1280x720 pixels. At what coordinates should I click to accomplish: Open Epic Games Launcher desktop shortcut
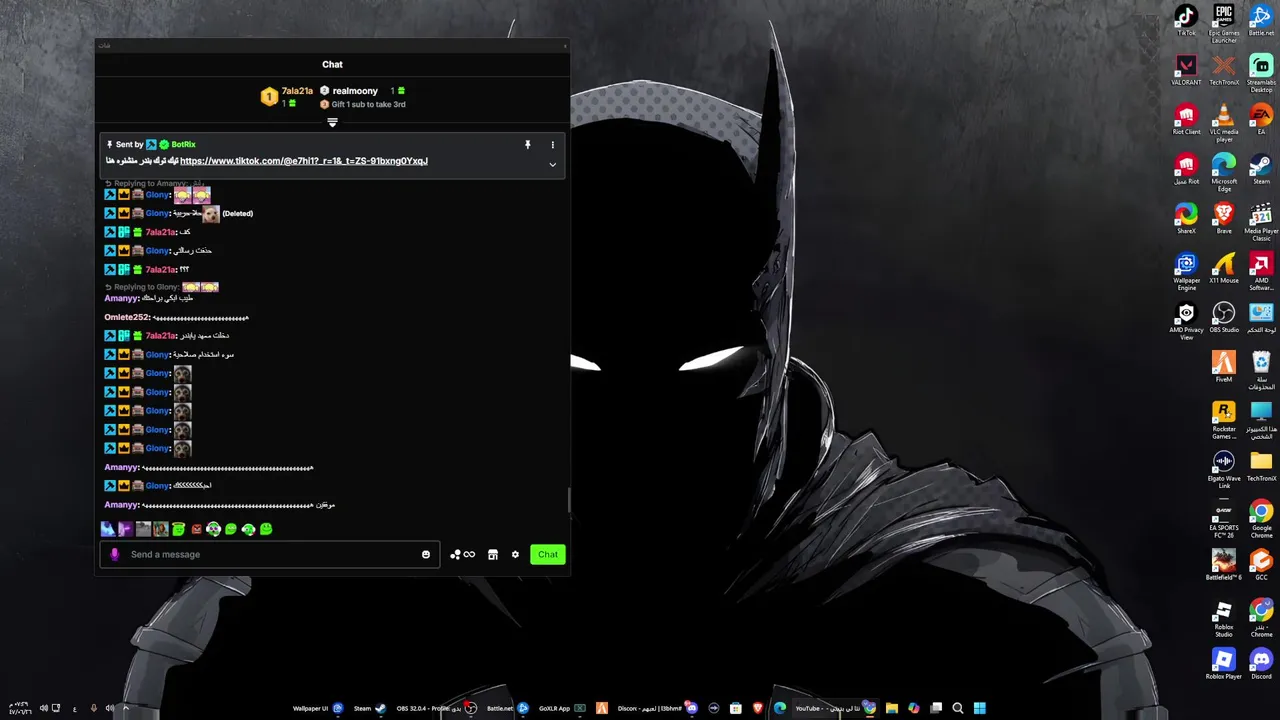pos(1224,24)
